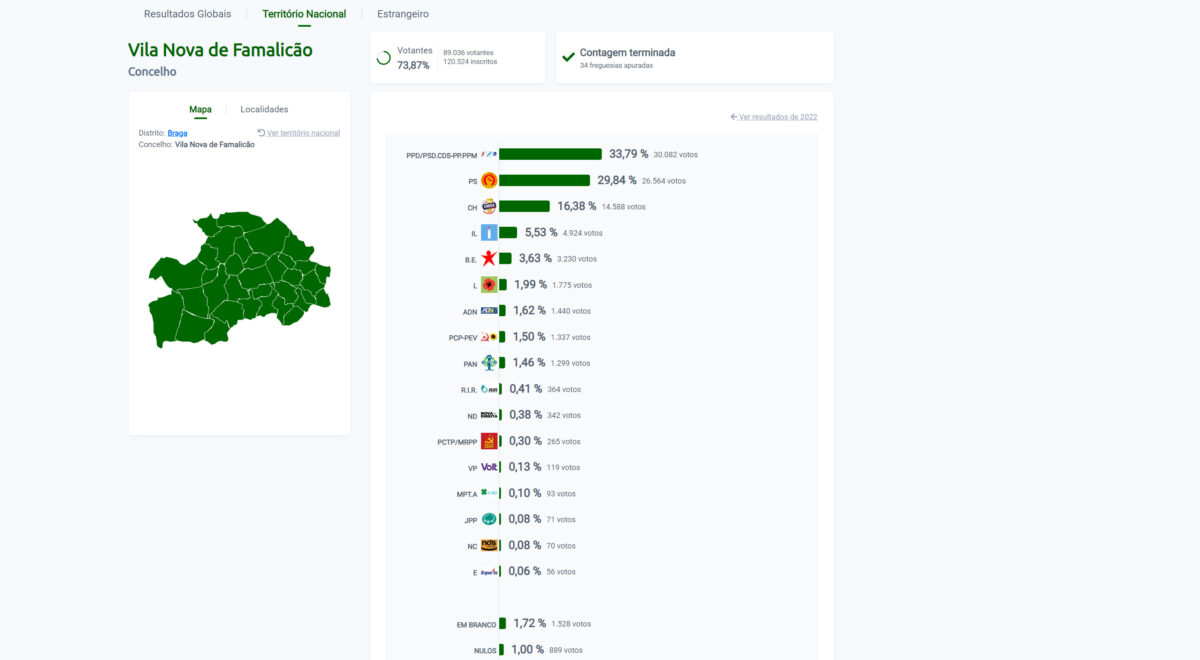Switch to the Estrangeiro tab
Screen dimensions: 1200x660
click(403, 14)
